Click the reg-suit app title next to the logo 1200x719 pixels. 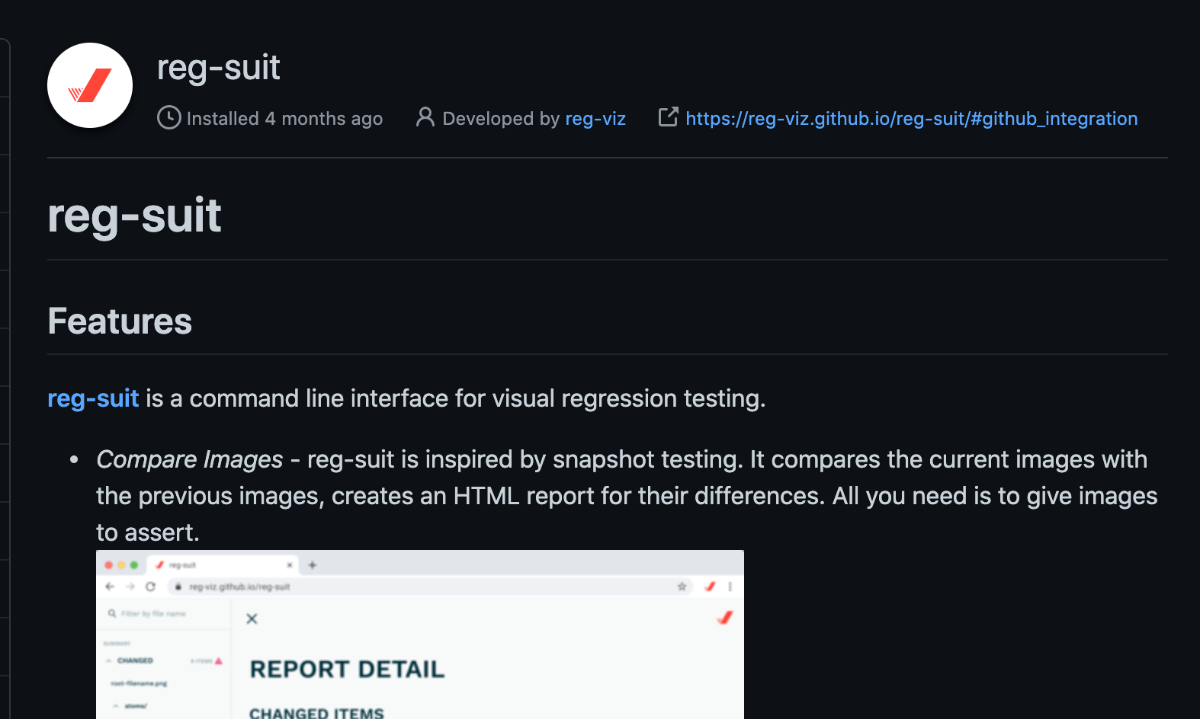219,67
